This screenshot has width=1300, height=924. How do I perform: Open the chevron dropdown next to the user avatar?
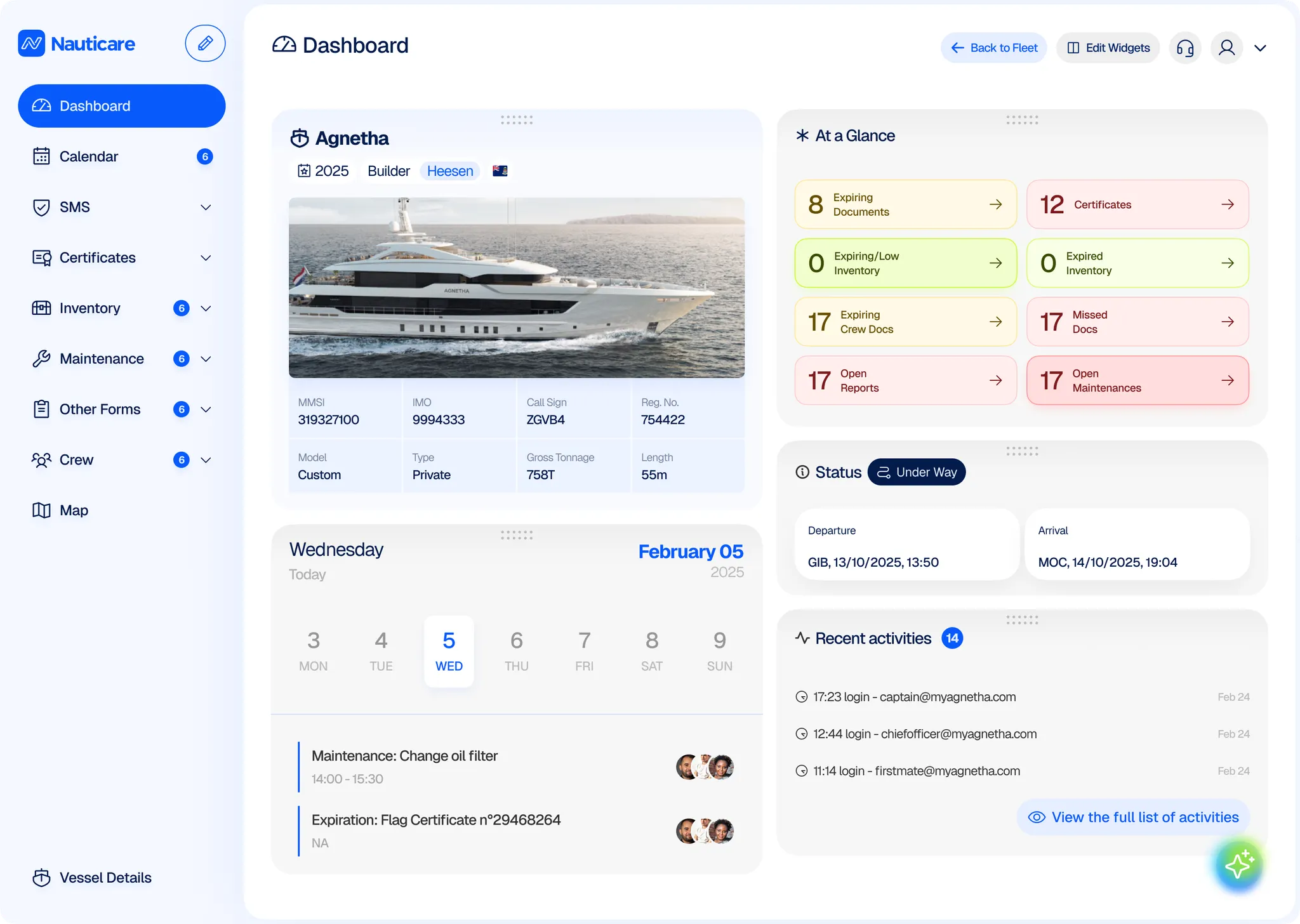coord(1261,48)
